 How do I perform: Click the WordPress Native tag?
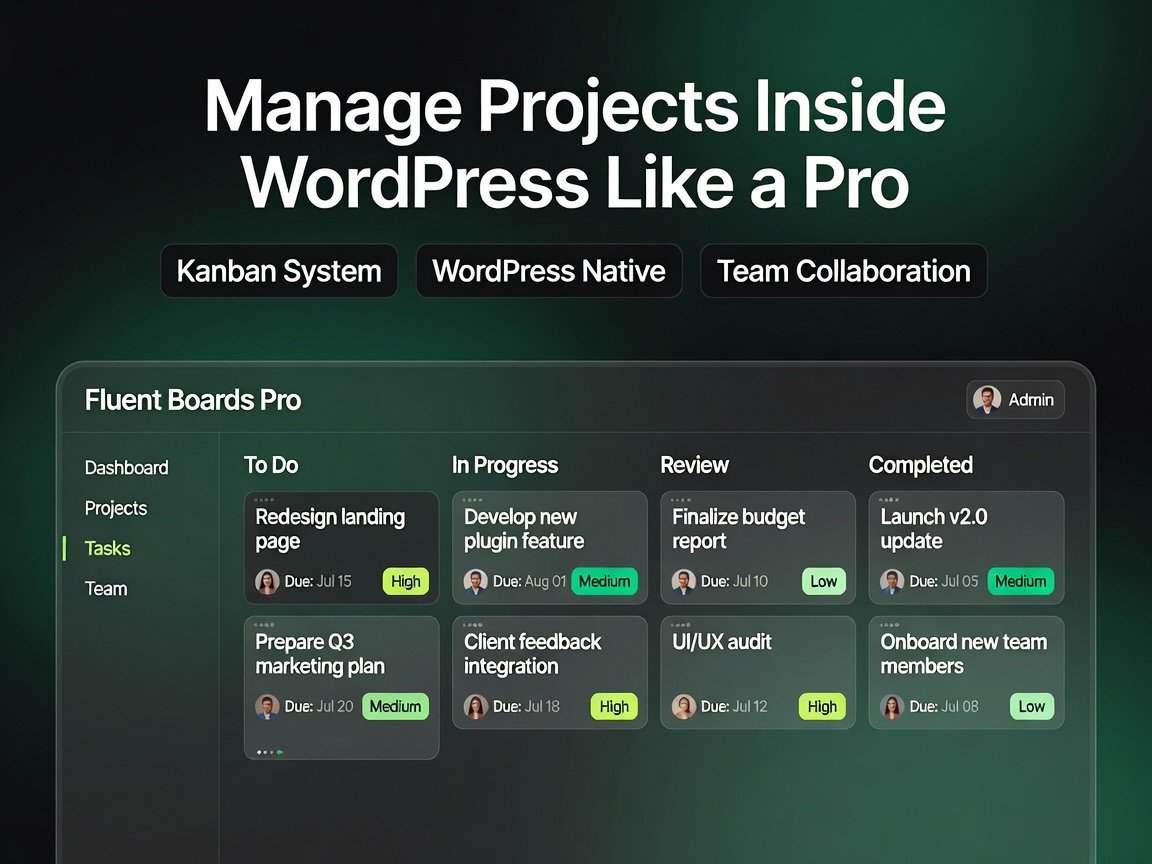[549, 271]
